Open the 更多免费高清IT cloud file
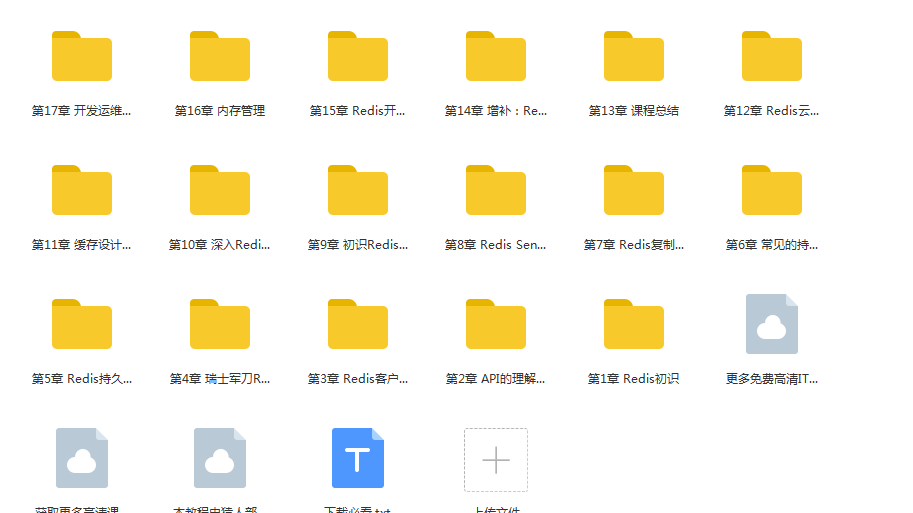 771,325
